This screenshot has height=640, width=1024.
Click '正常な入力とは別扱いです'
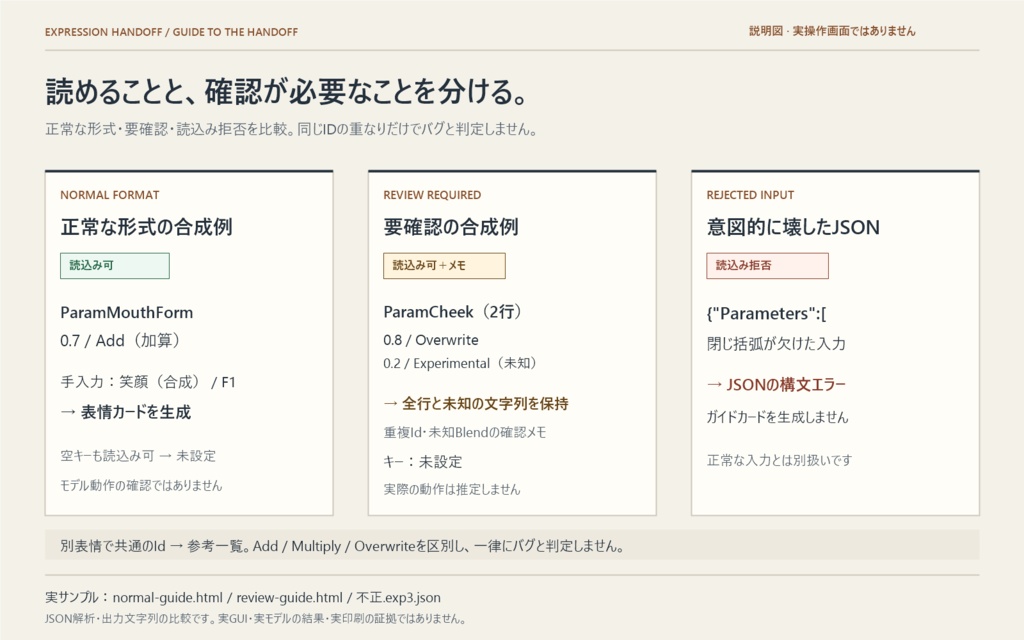tap(779, 460)
